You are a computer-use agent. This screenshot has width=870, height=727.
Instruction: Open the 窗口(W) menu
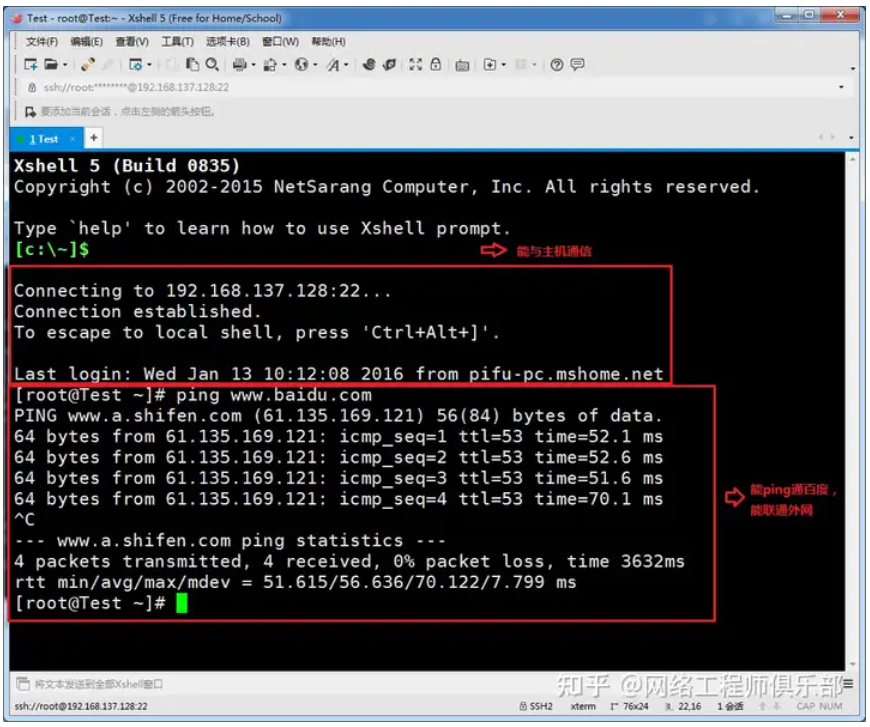(281, 42)
